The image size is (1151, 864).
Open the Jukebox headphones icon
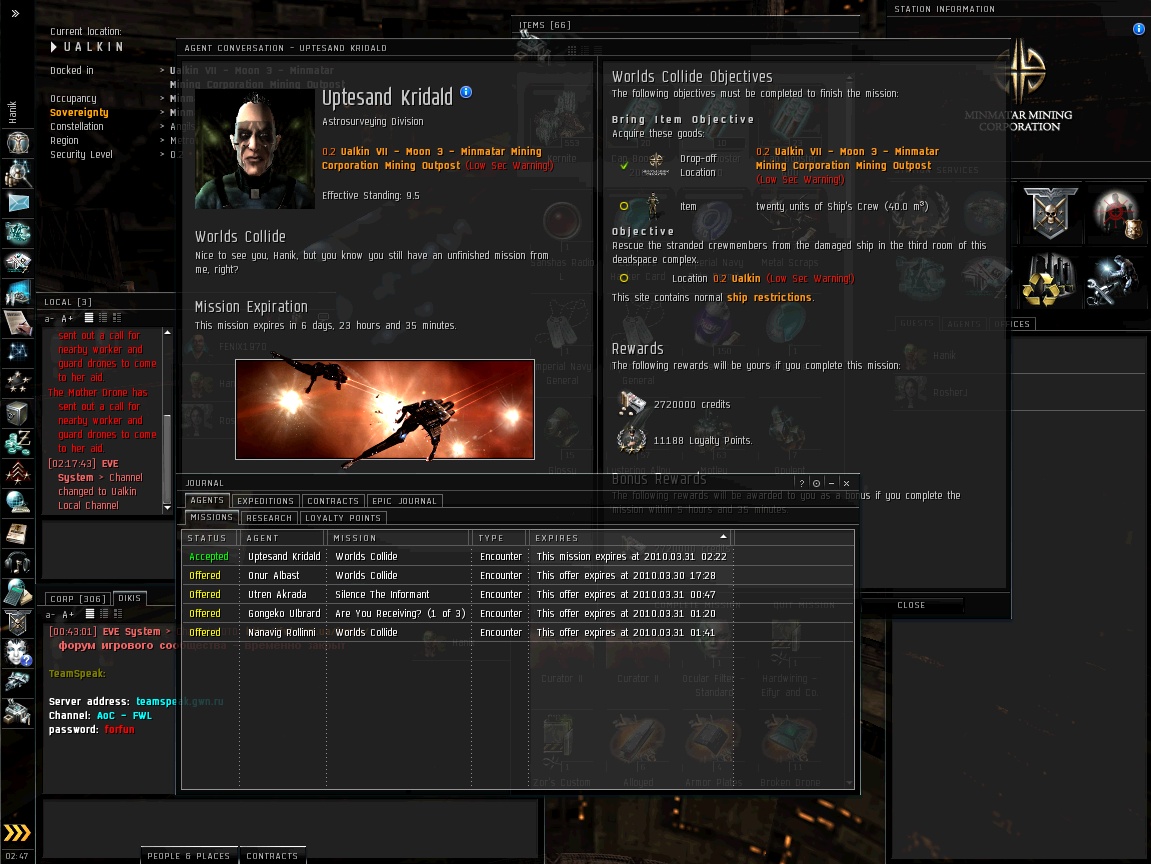tap(18, 562)
